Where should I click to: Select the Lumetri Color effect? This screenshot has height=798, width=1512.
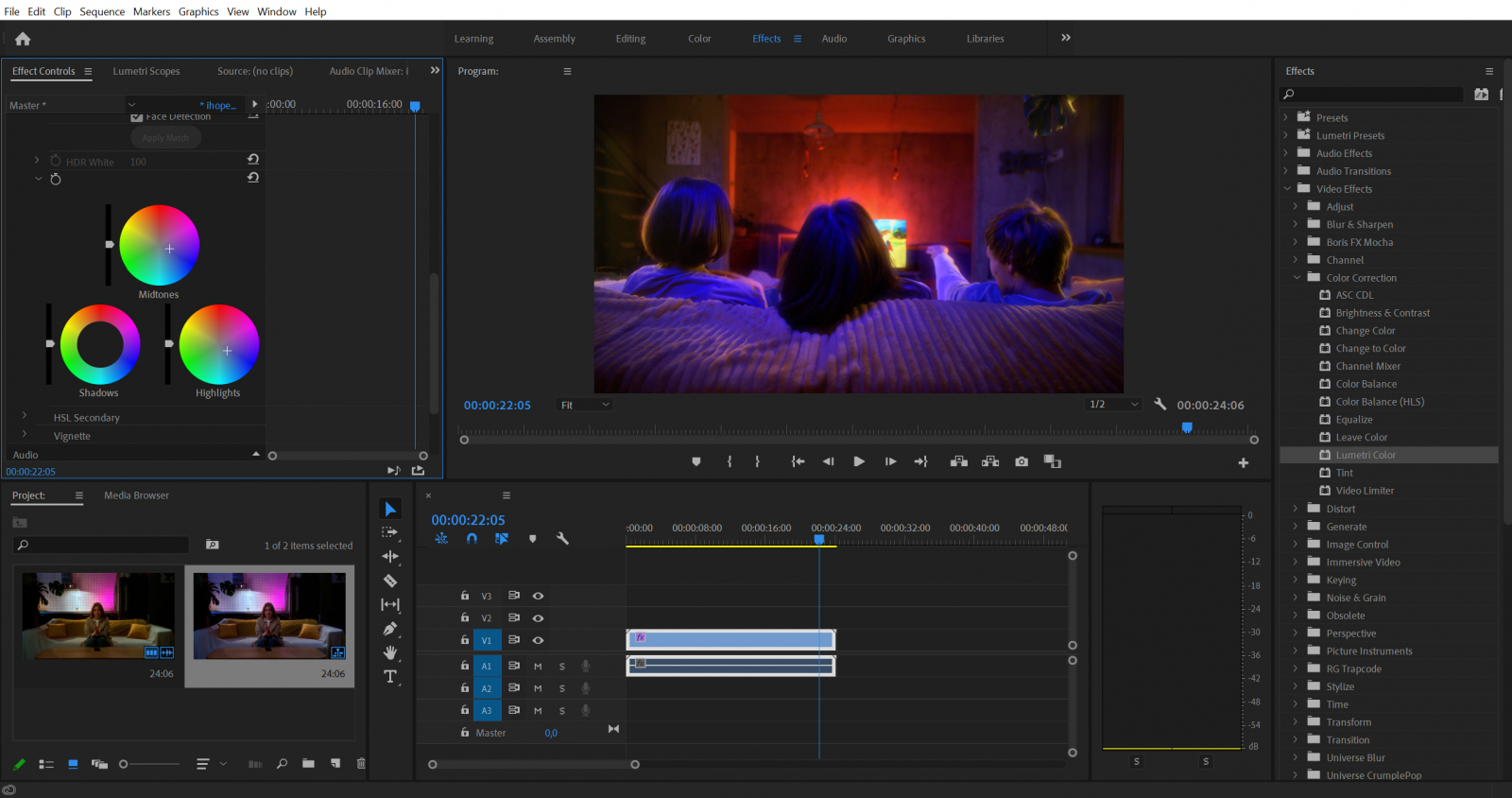[x=1366, y=455]
